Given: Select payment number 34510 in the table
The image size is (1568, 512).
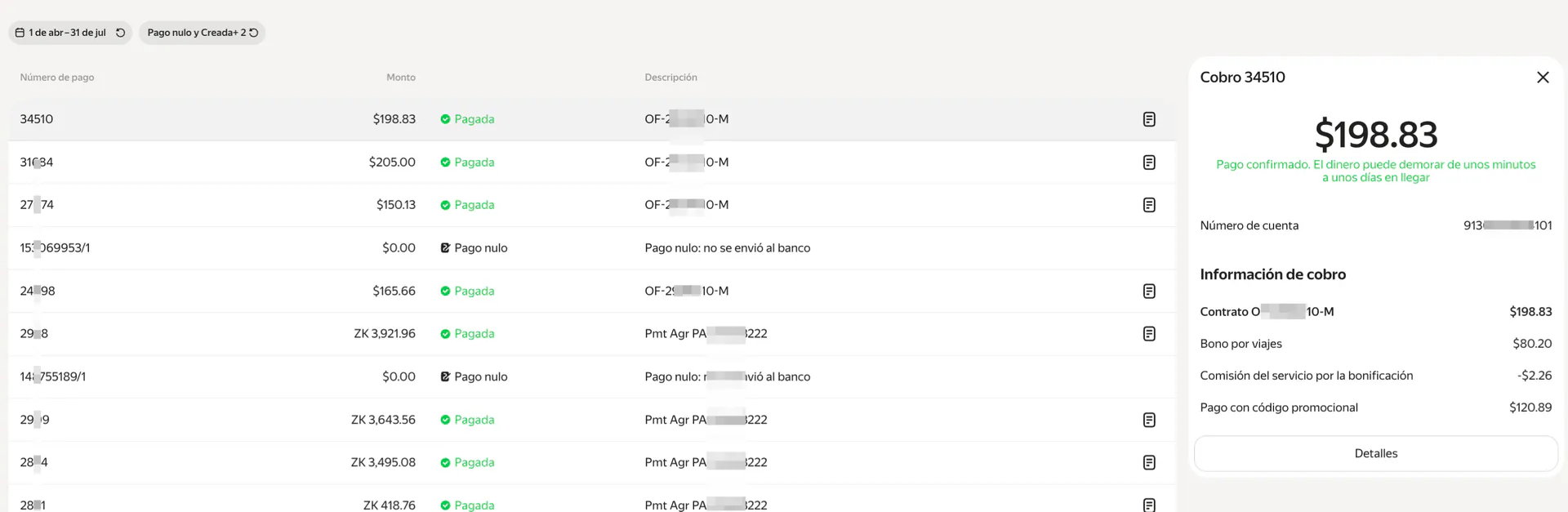Looking at the screenshot, I should [x=37, y=119].
